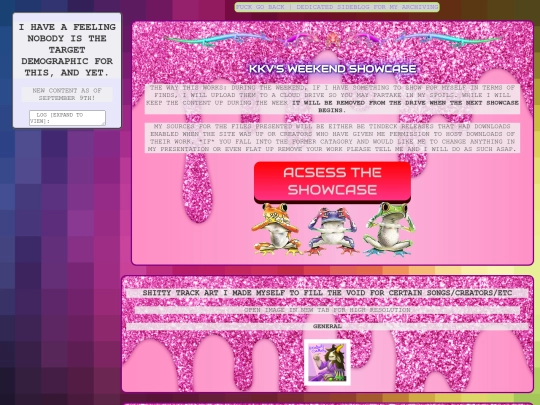Click the purple see-no-evil frog
The image size is (540, 405).
click(332, 230)
